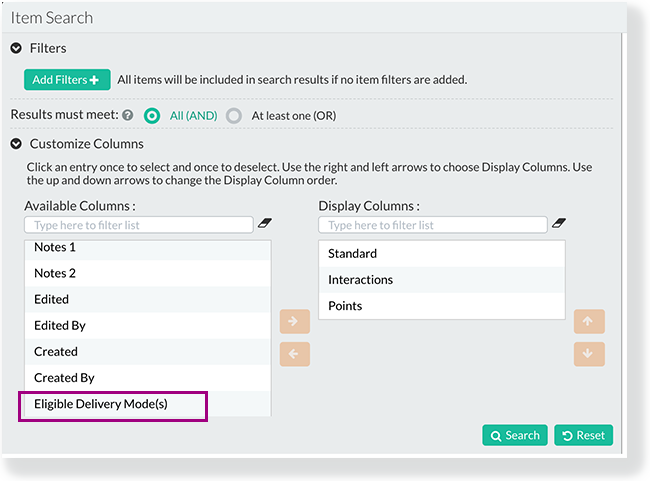Click the Display Columns filter text field
Viewport: 650px width, 481px height.
pyautogui.click(x=433, y=225)
